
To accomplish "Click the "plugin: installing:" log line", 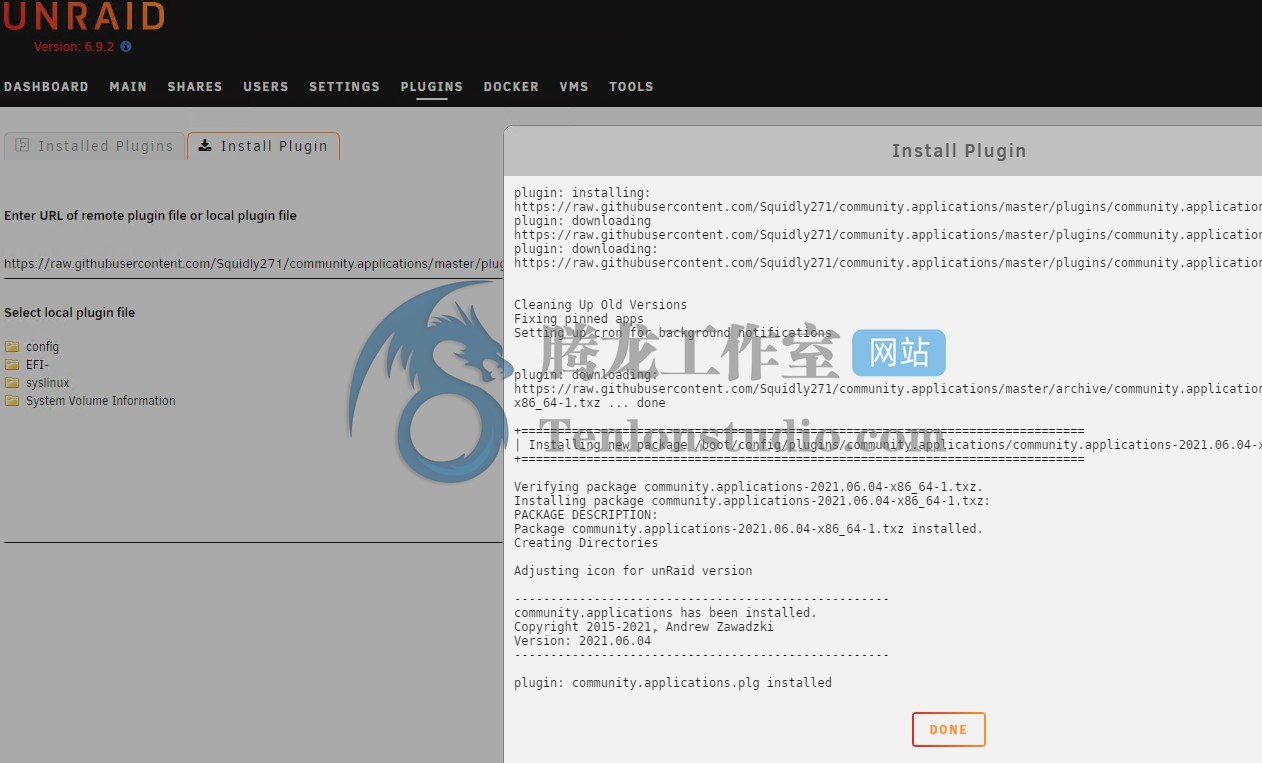I will (x=582, y=193).
